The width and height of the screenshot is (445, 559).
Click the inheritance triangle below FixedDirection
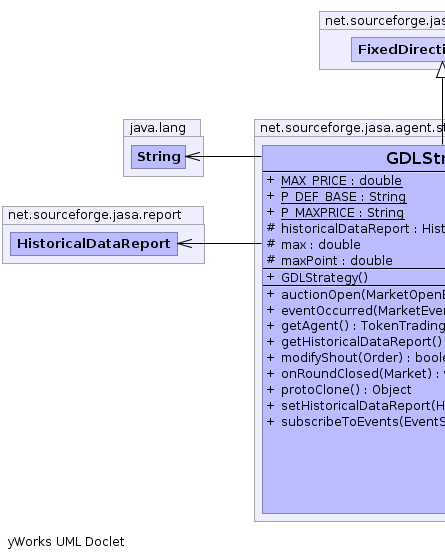point(441,70)
